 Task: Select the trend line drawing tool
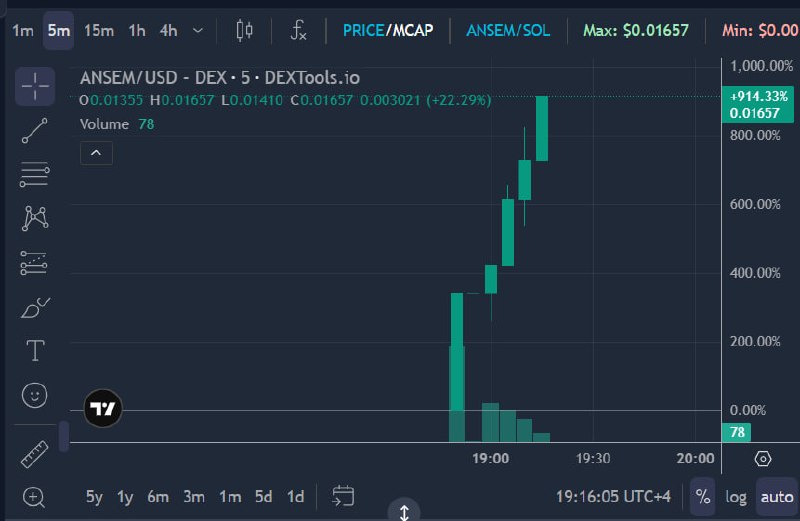point(35,131)
